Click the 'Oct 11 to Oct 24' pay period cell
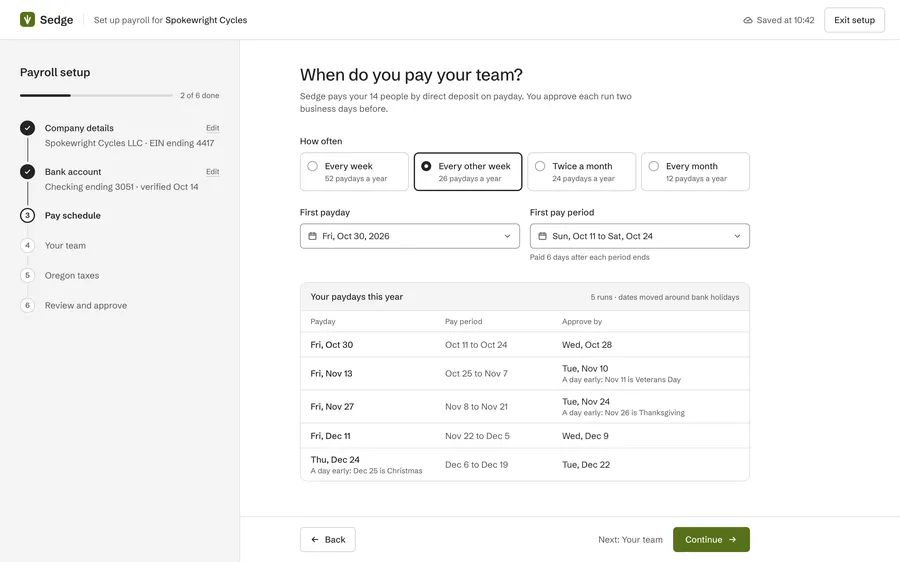The image size is (900, 562). tap(476, 344)
